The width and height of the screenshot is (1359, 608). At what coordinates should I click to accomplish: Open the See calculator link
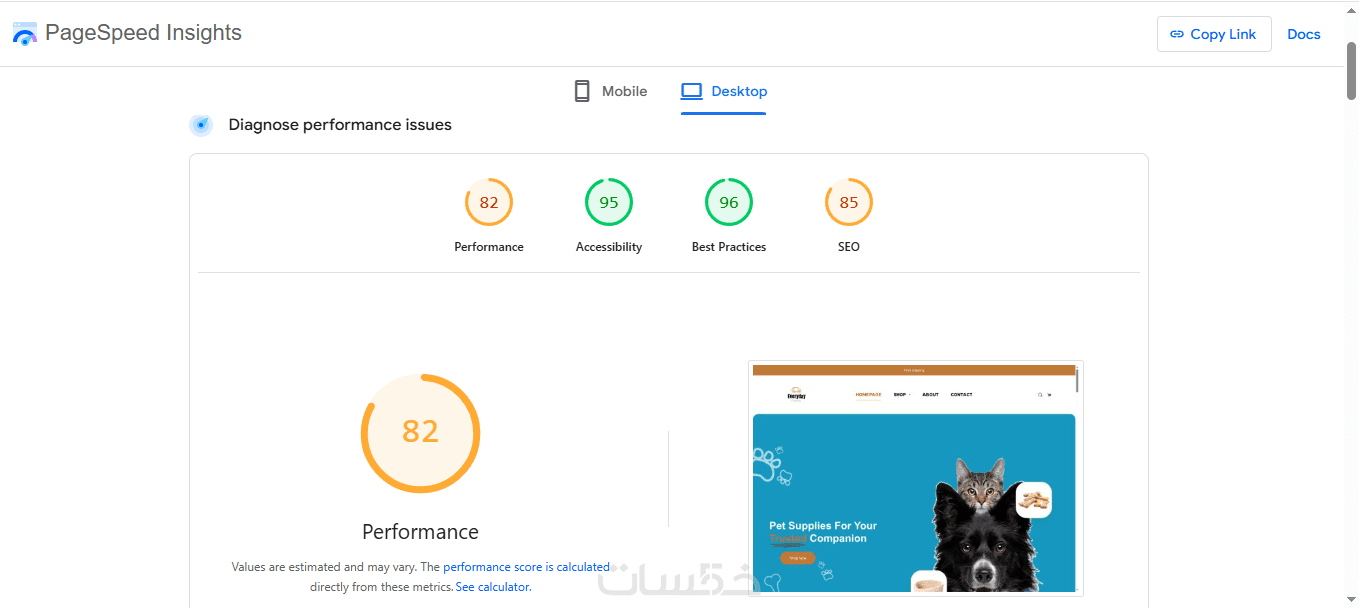click(x=492, y=587)
